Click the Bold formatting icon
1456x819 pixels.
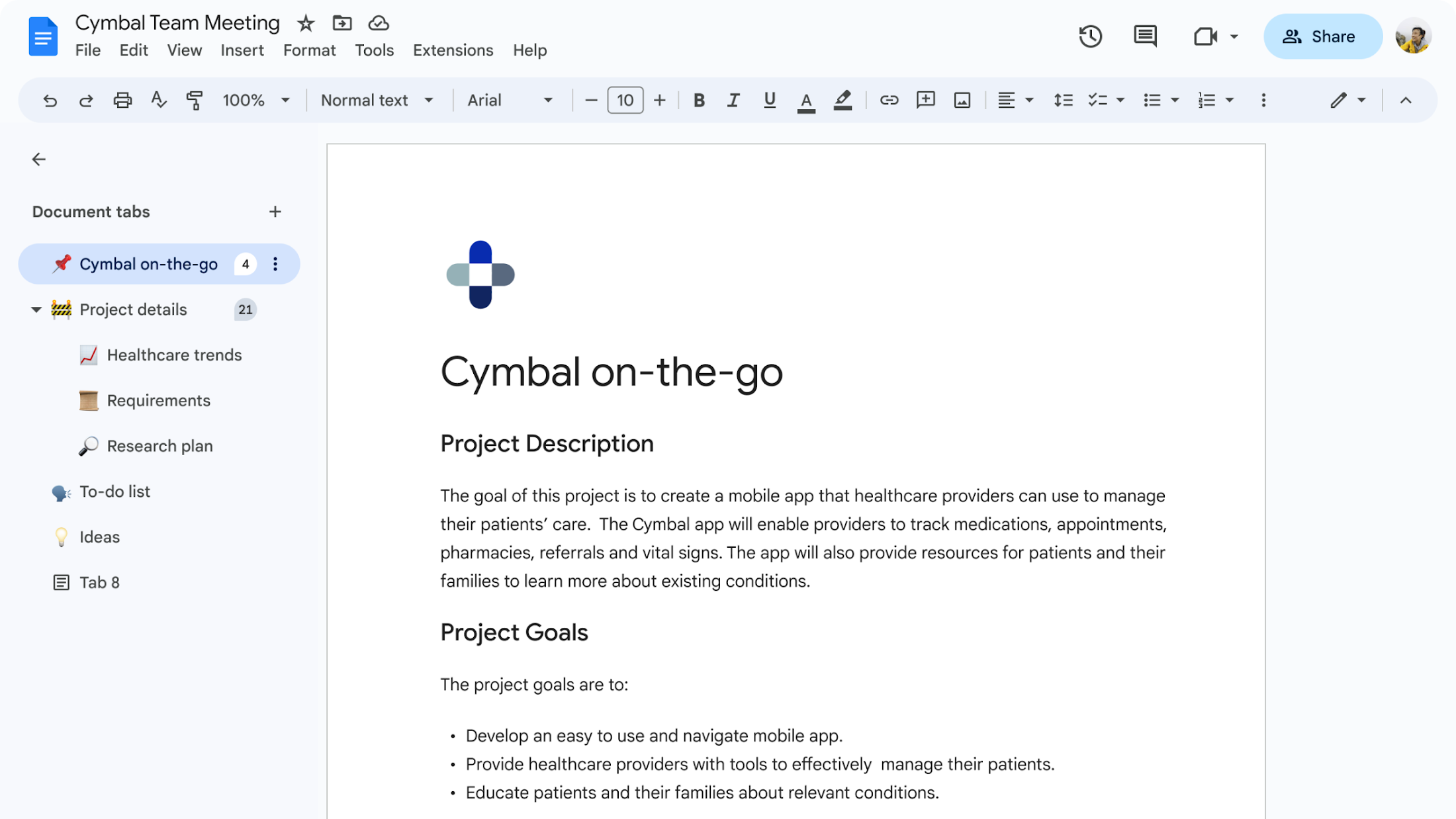pos(697,100)
